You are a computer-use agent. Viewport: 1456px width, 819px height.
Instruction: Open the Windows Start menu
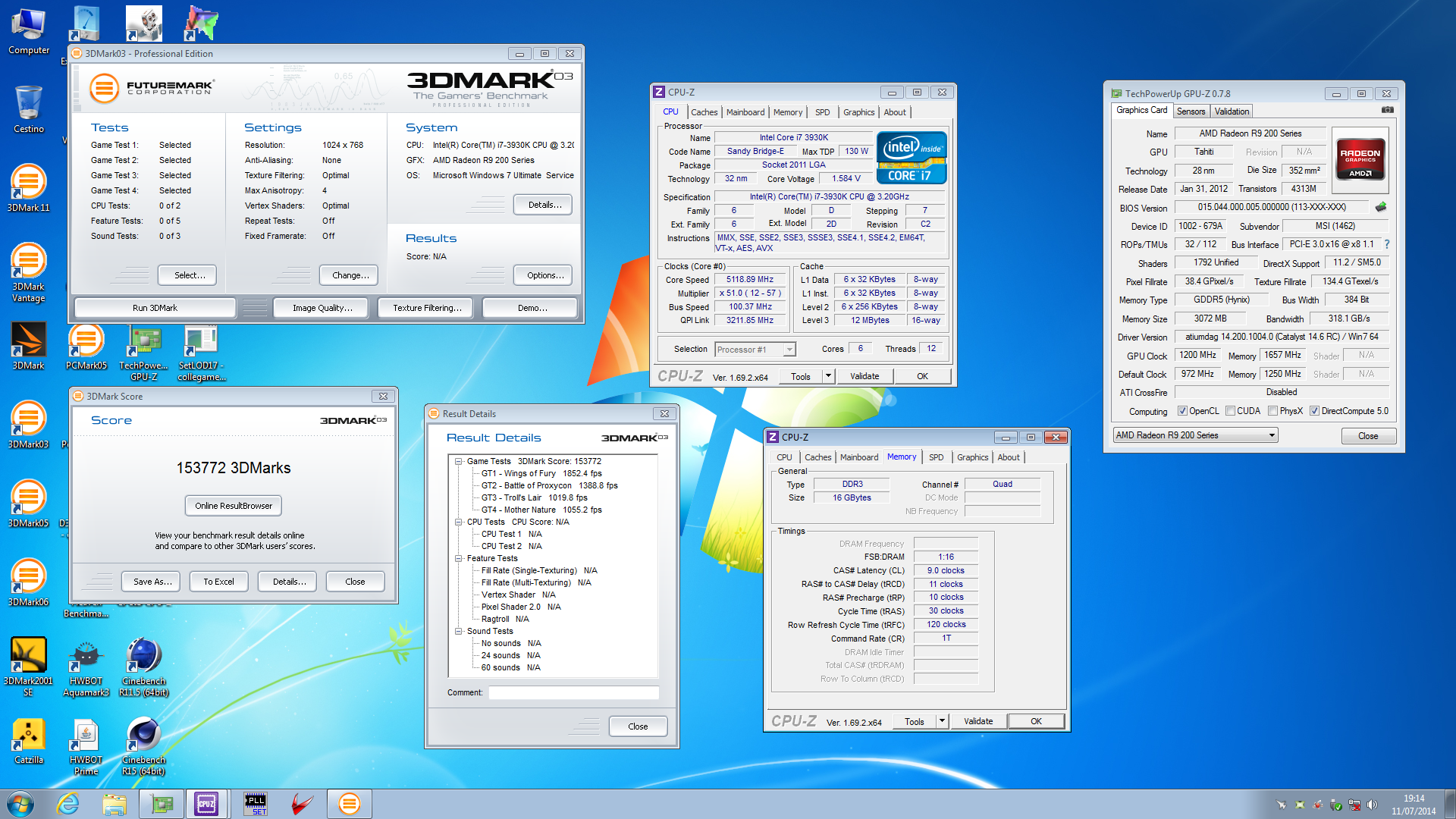coord(20,804)
